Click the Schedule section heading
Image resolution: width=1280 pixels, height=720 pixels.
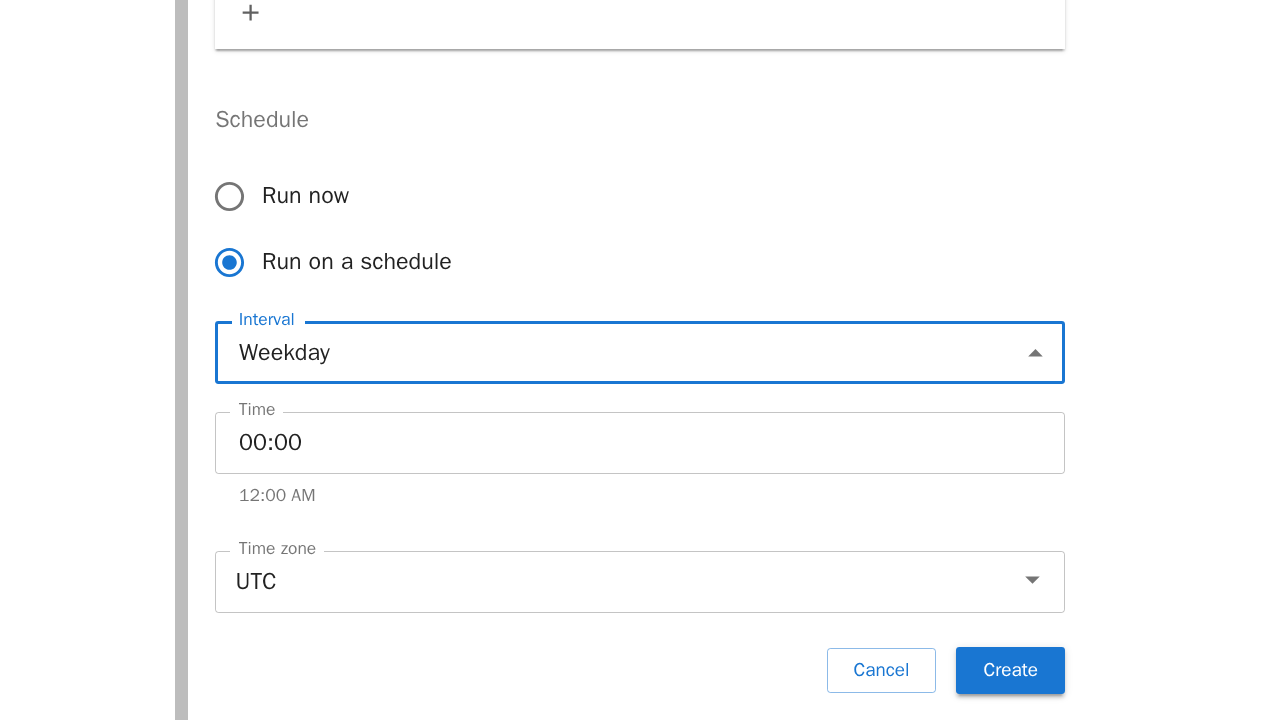[x=262, y=120]
